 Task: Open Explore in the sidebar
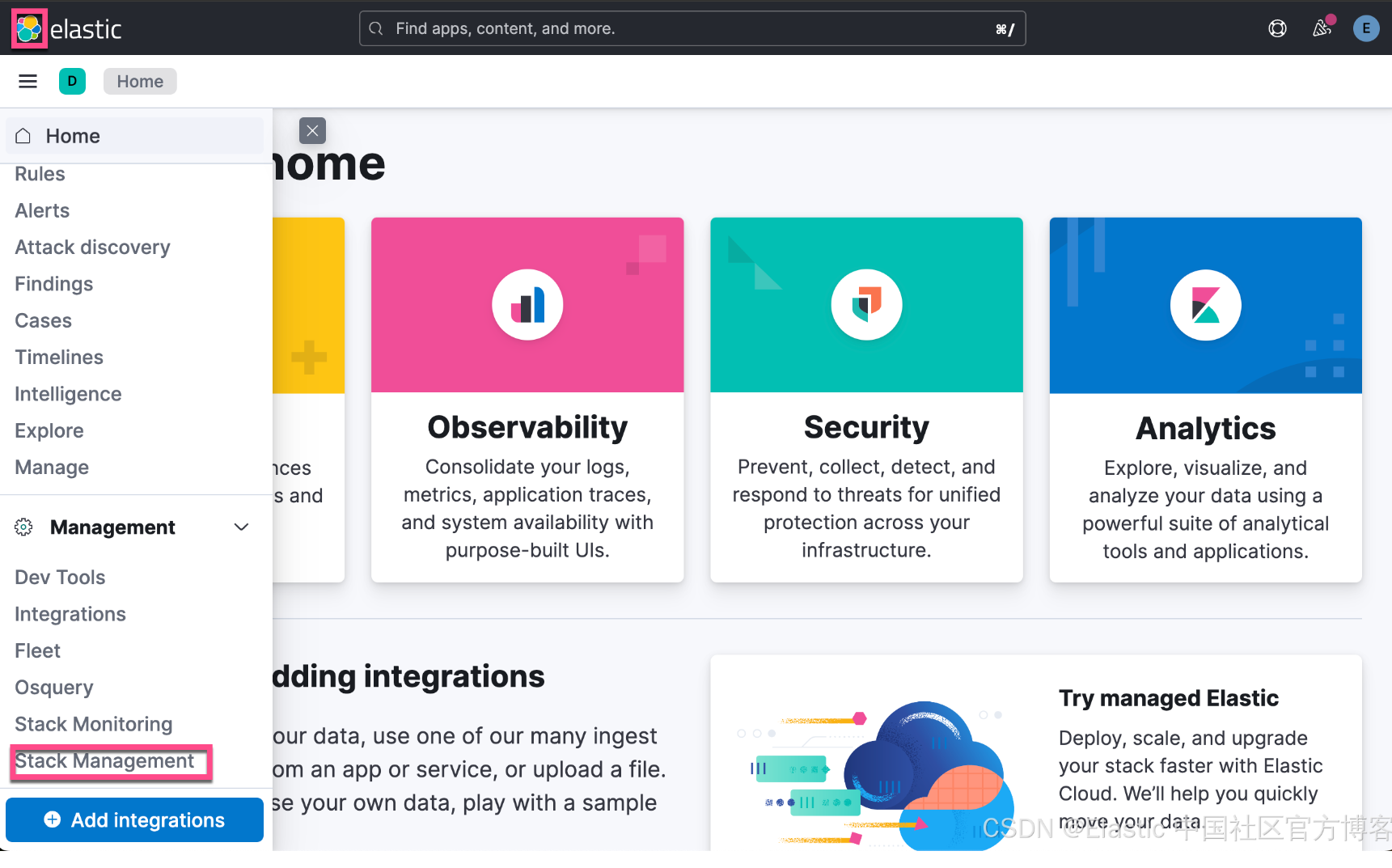(49, 431)
